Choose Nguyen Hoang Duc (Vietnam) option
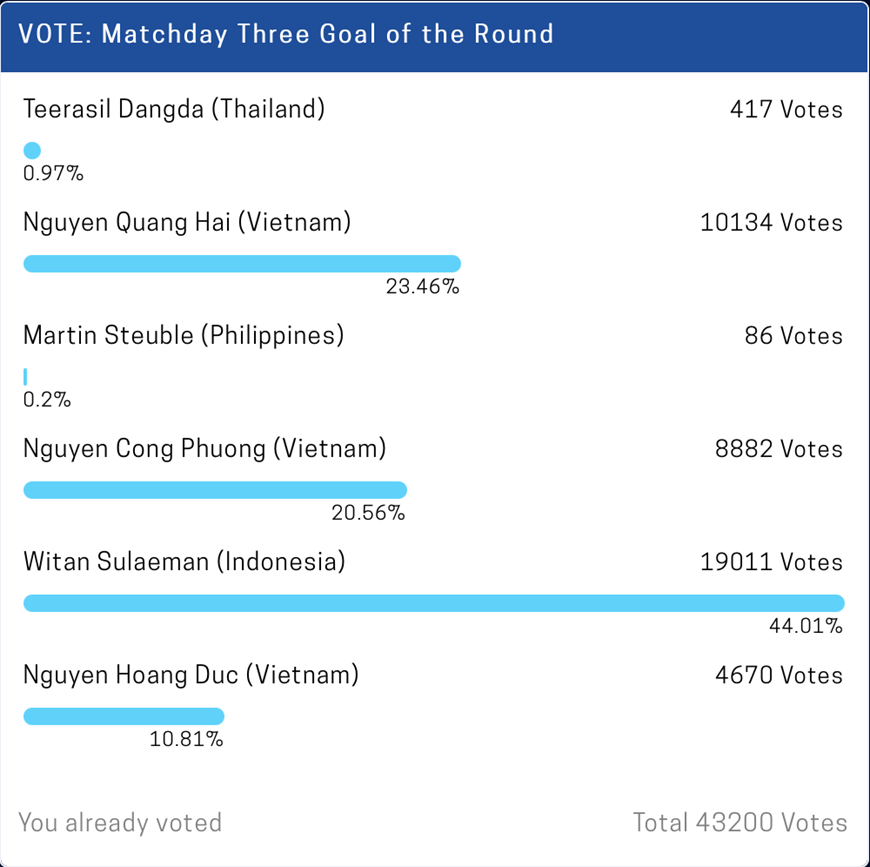 click(x=190, y=675)
